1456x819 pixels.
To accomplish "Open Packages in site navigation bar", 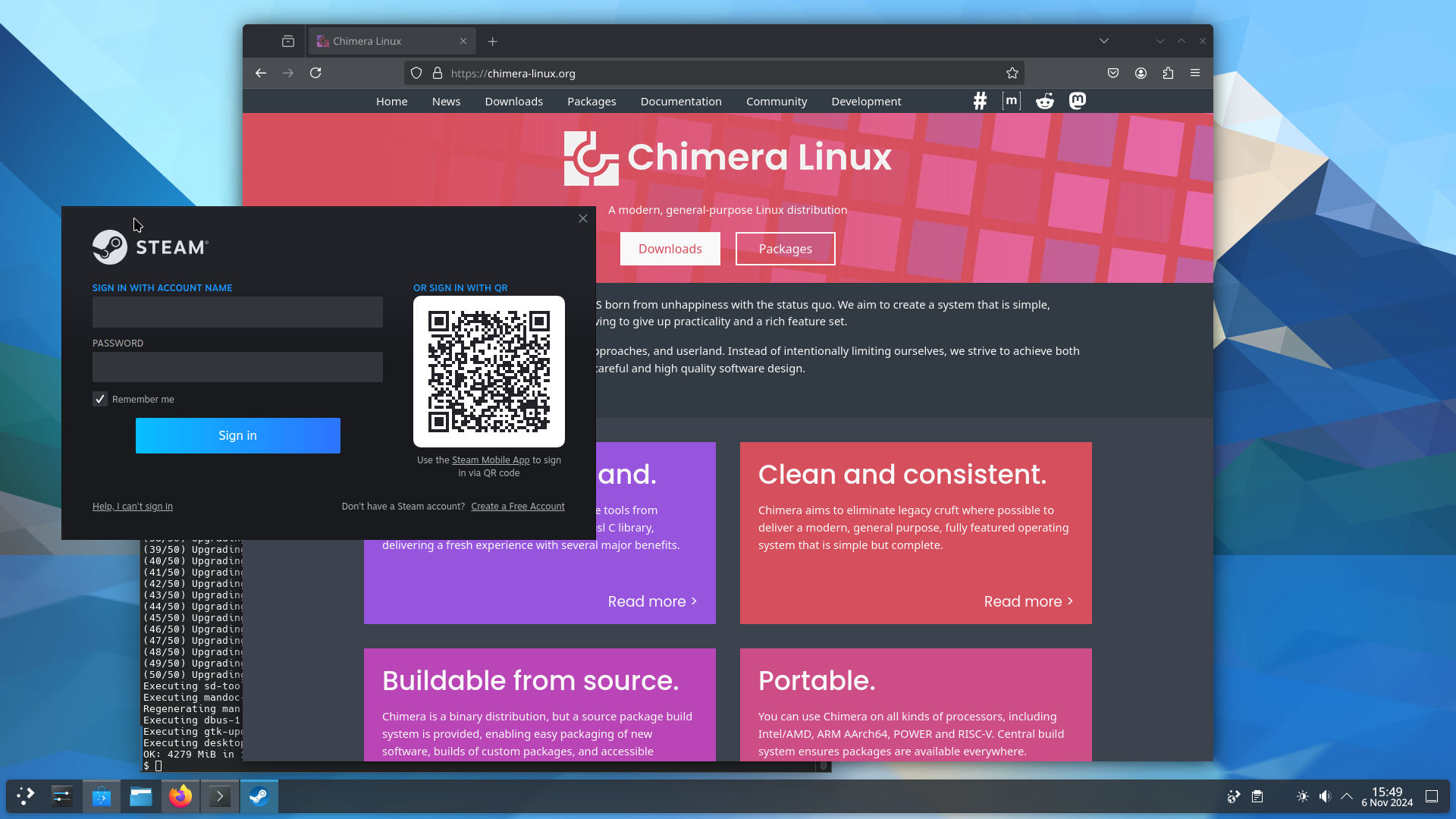I will pos(591,101).
